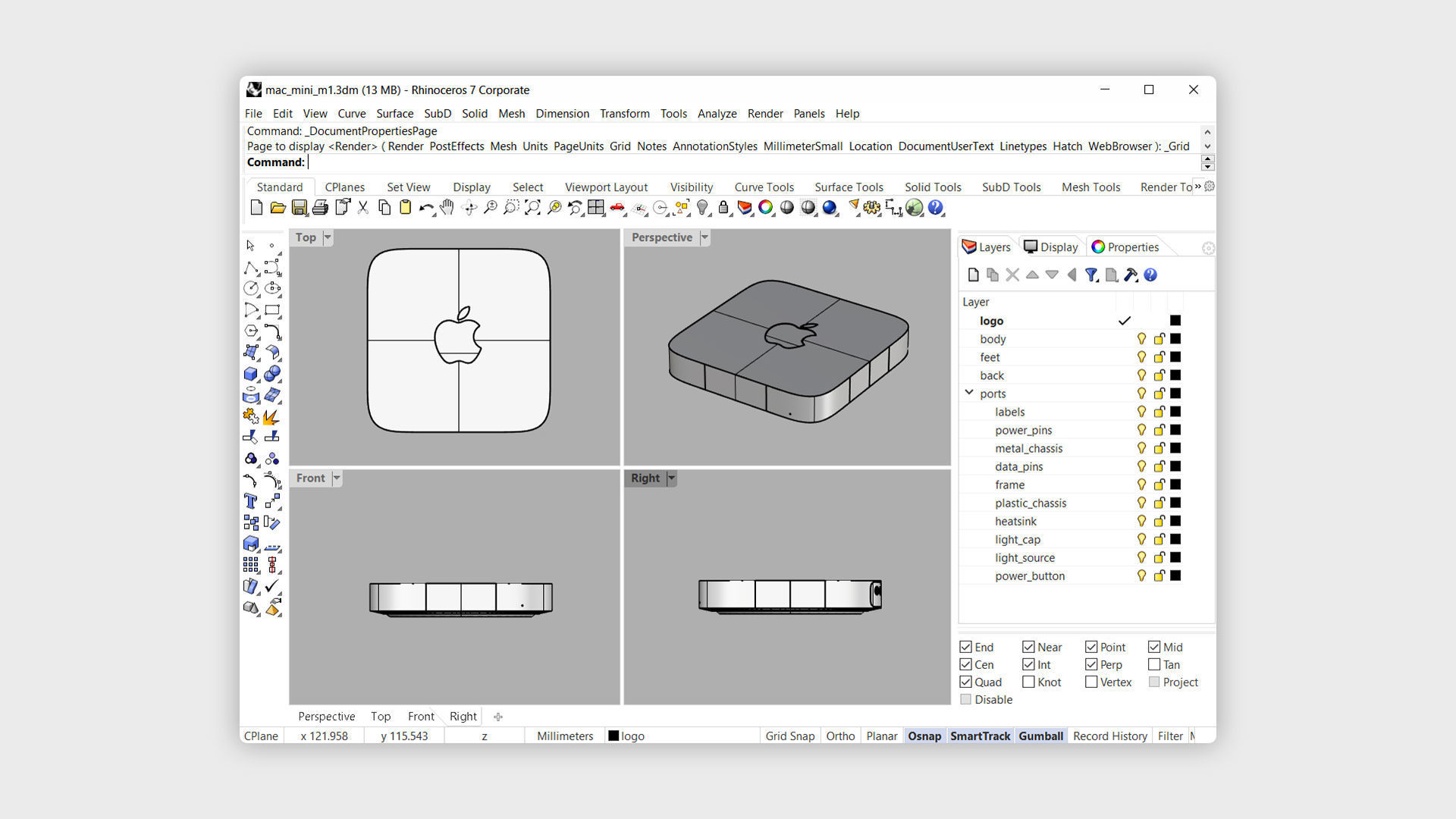Toggle Gumball in status bar

coord(1040,736)
